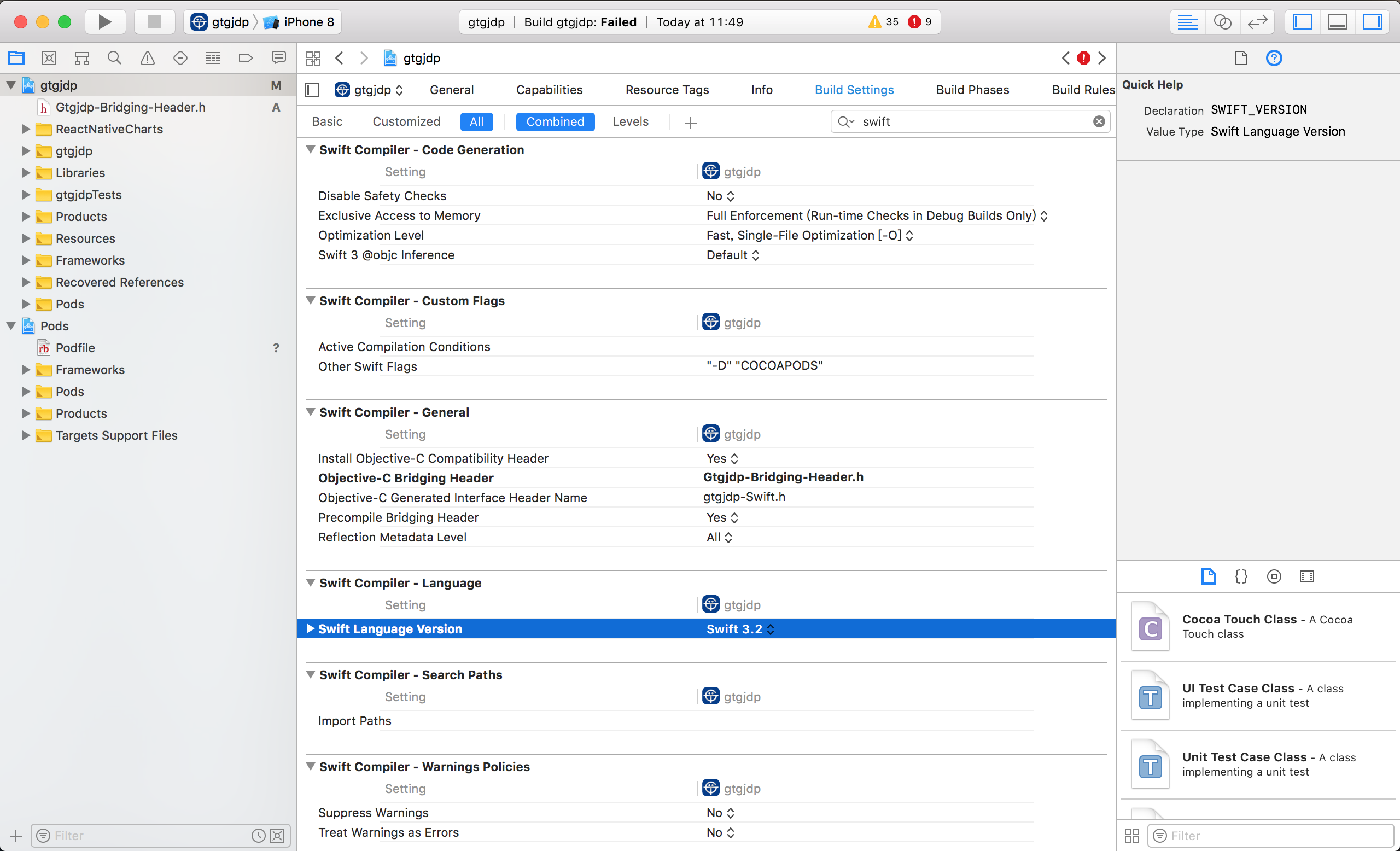Screen dimensions: 1400x851
Task: Select the Combined view button
Action: coord(555,121)
